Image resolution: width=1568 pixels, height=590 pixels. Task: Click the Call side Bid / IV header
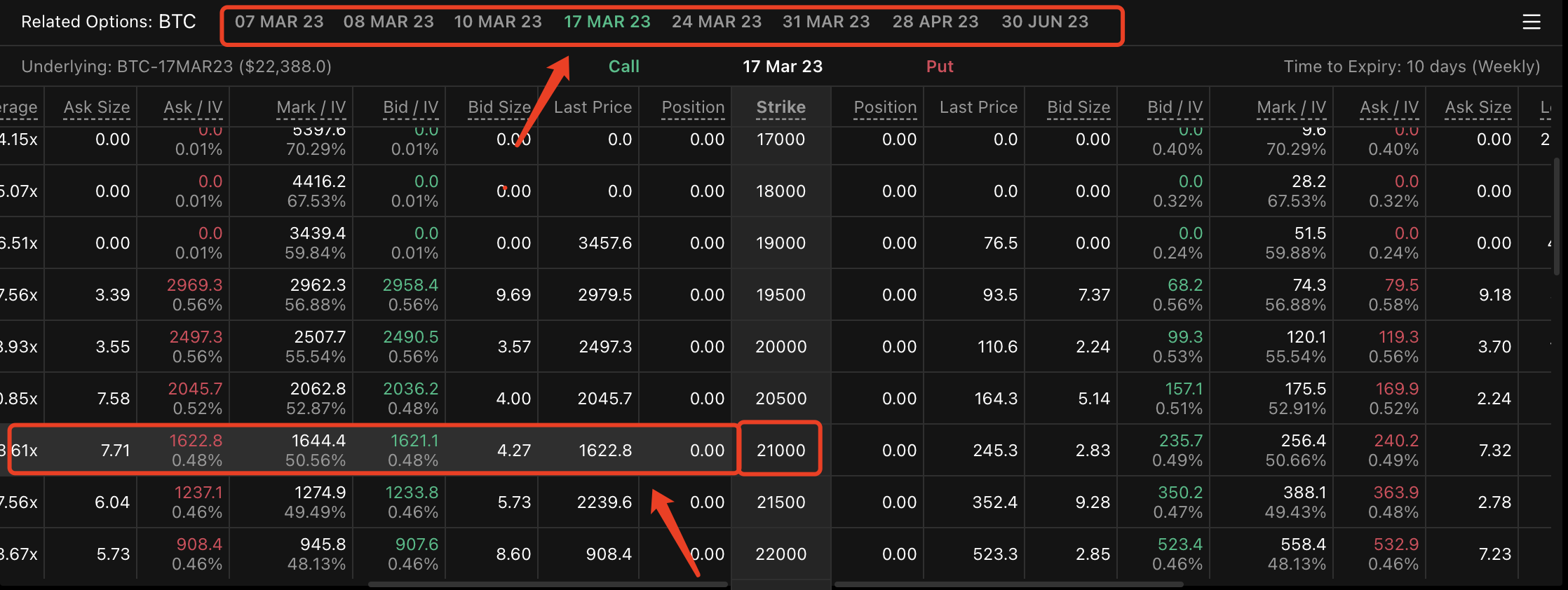[x=411, y=107]
